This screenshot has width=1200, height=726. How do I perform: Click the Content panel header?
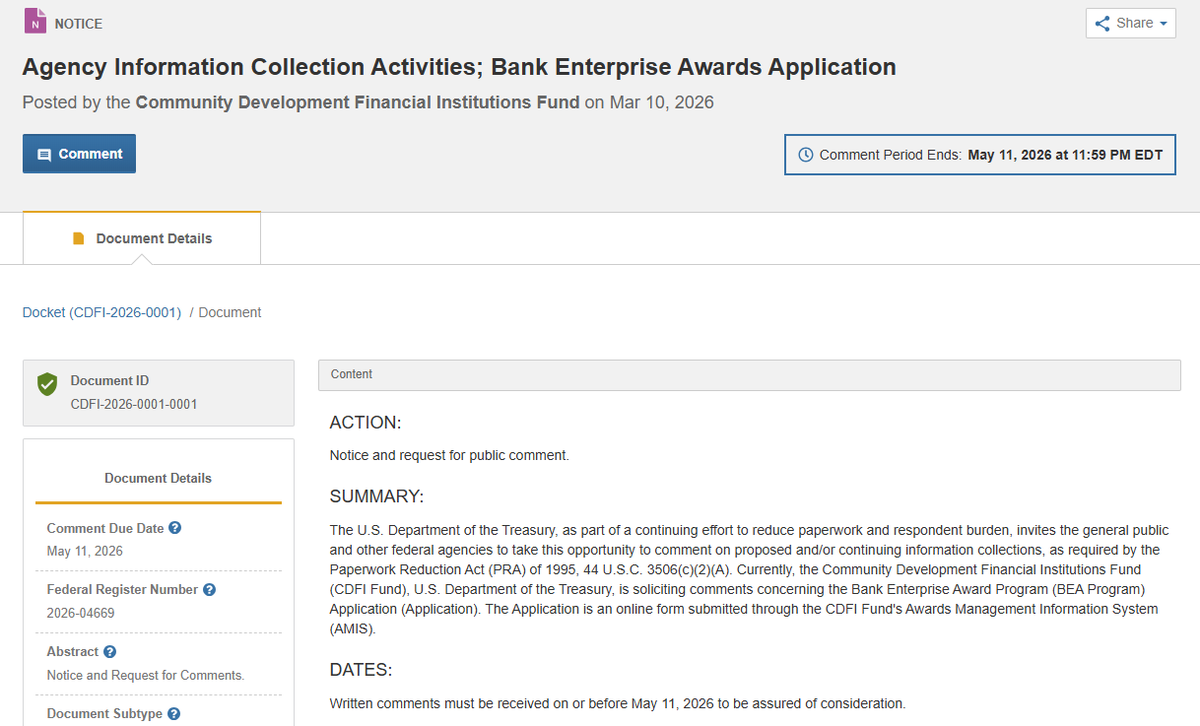[x=750, y=374]
